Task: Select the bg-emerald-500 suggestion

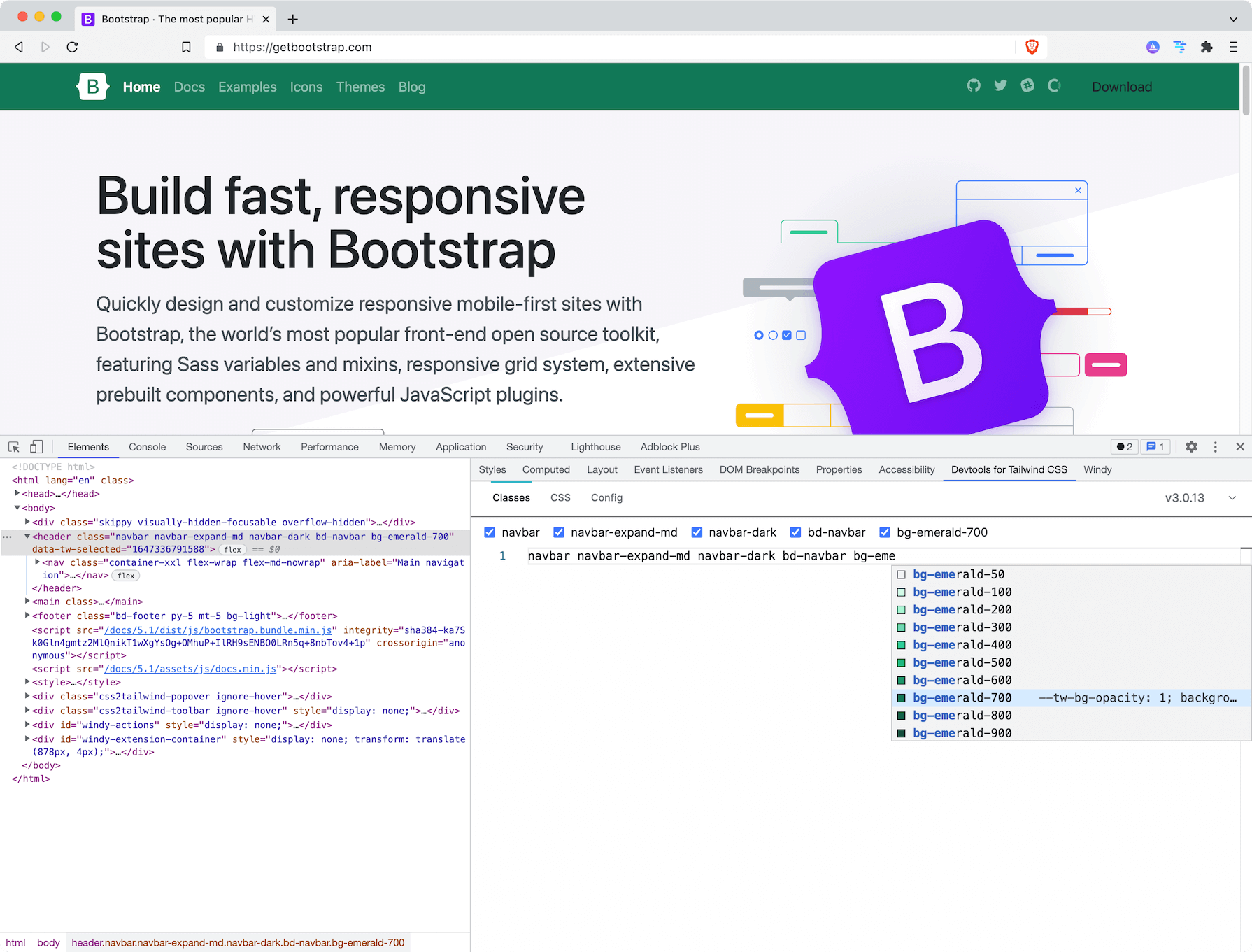Action: coord(1071,662)
